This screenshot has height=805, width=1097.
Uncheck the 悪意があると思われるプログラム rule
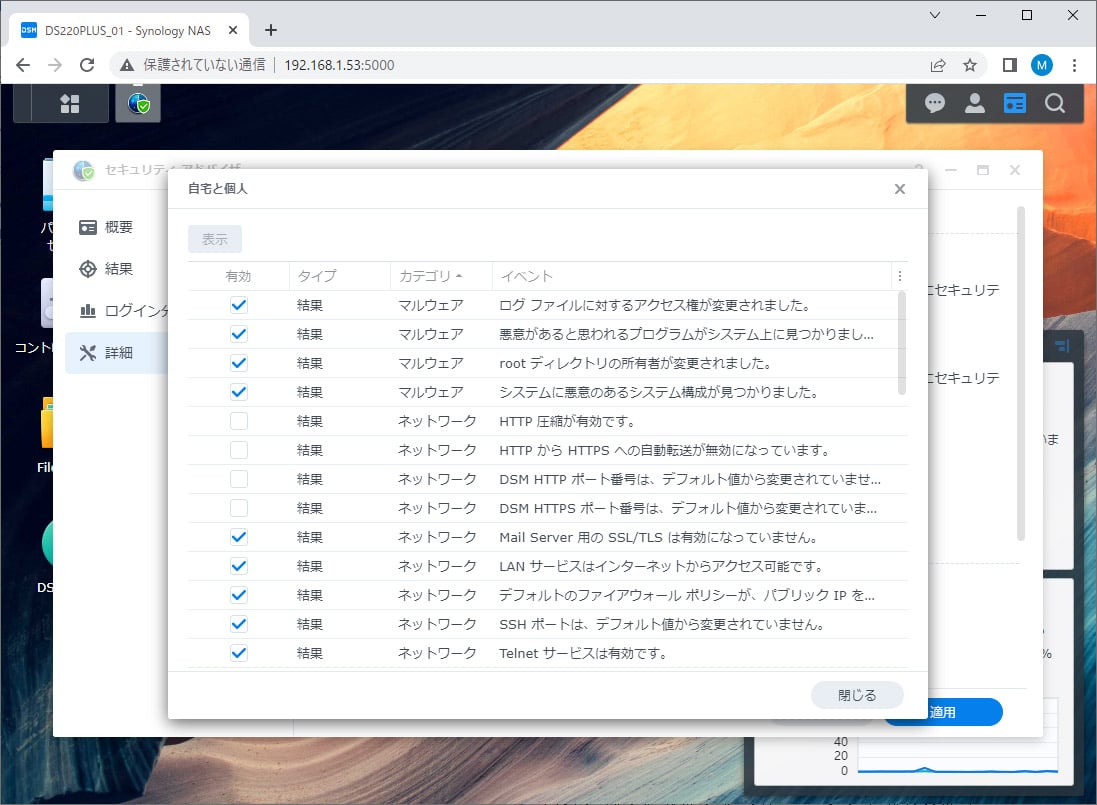click(x=239, y=334)
